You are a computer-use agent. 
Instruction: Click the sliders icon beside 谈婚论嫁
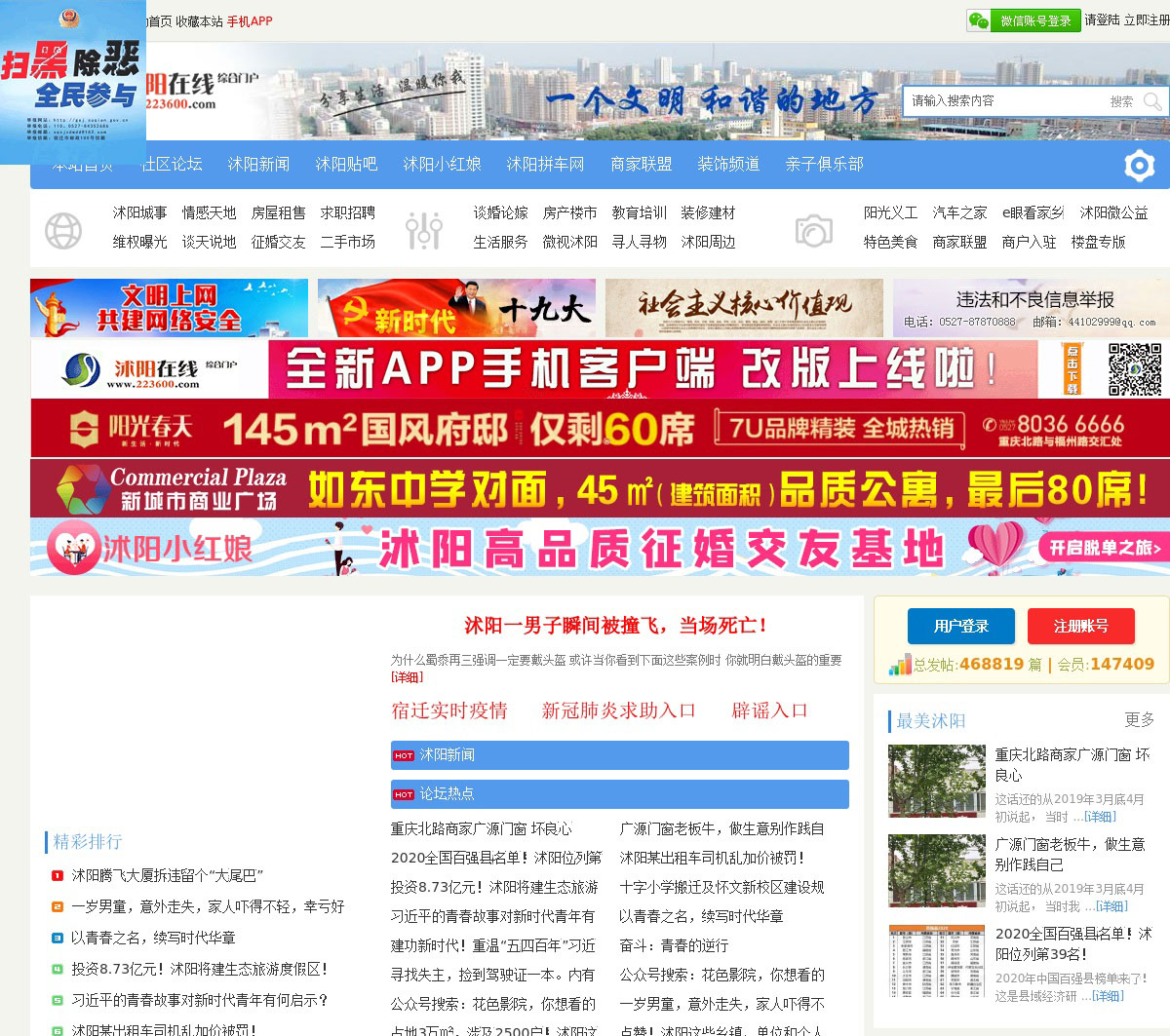tap(424, 231)
